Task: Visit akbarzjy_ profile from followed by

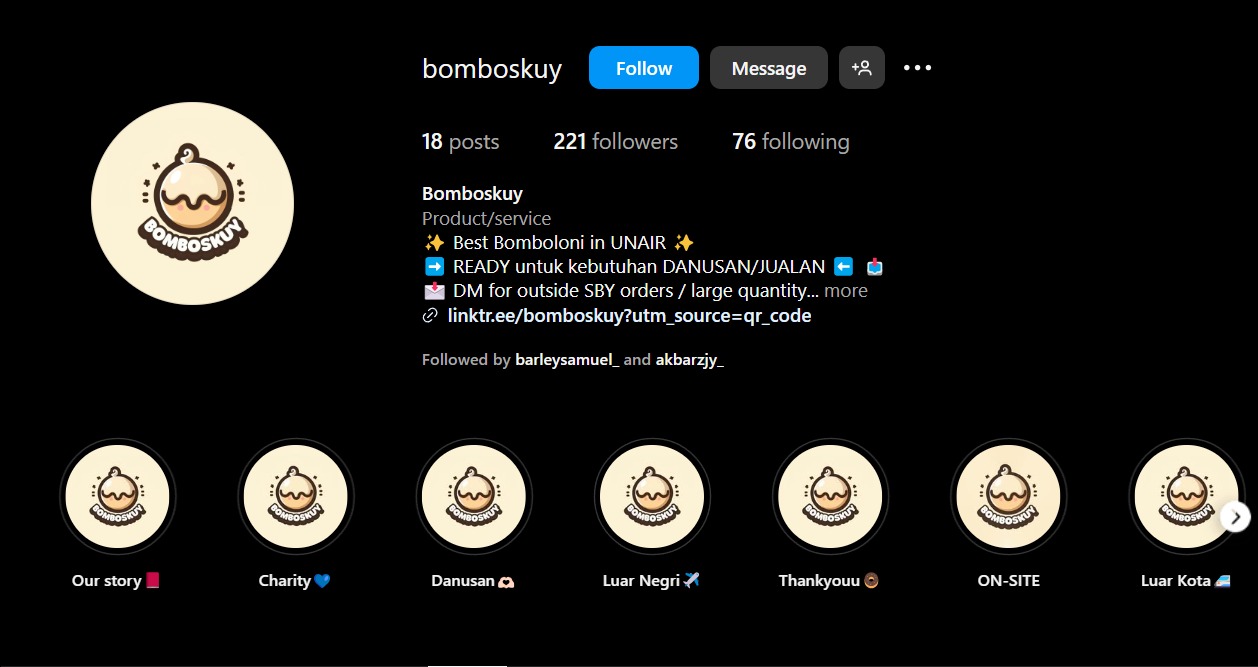Action: 690,360
